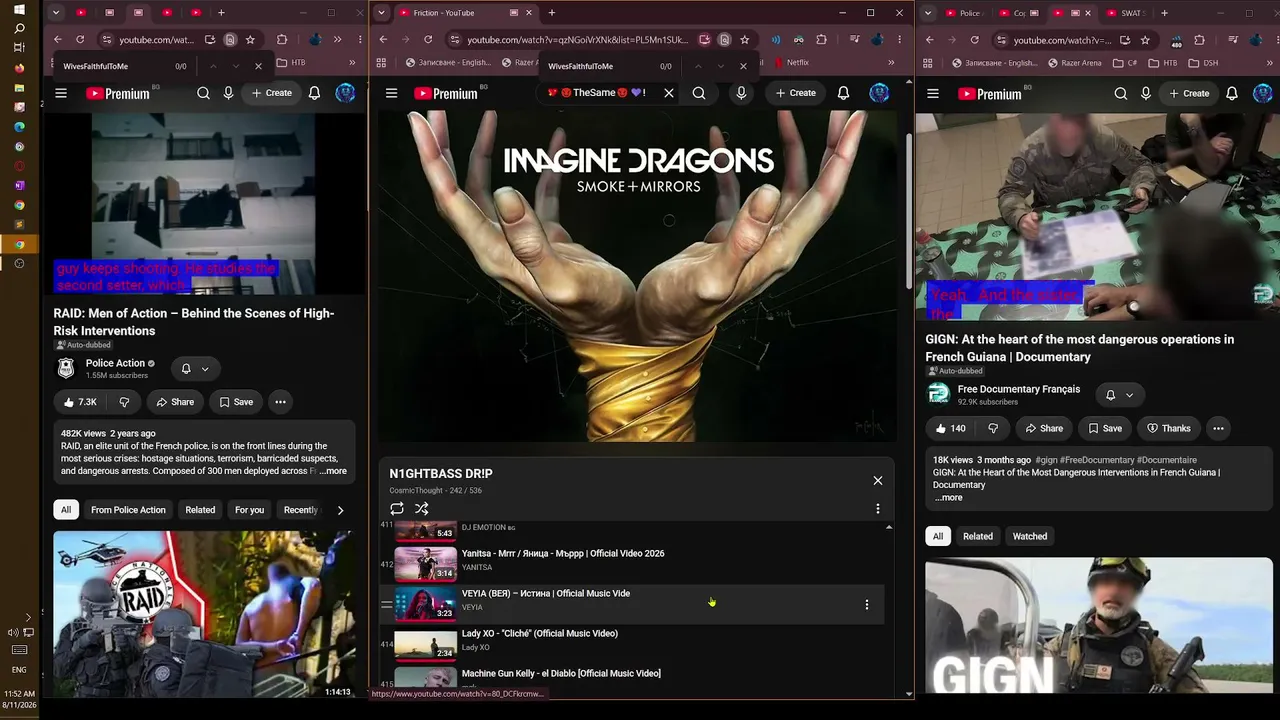Show more filter chips after Recently

point(340,510)
